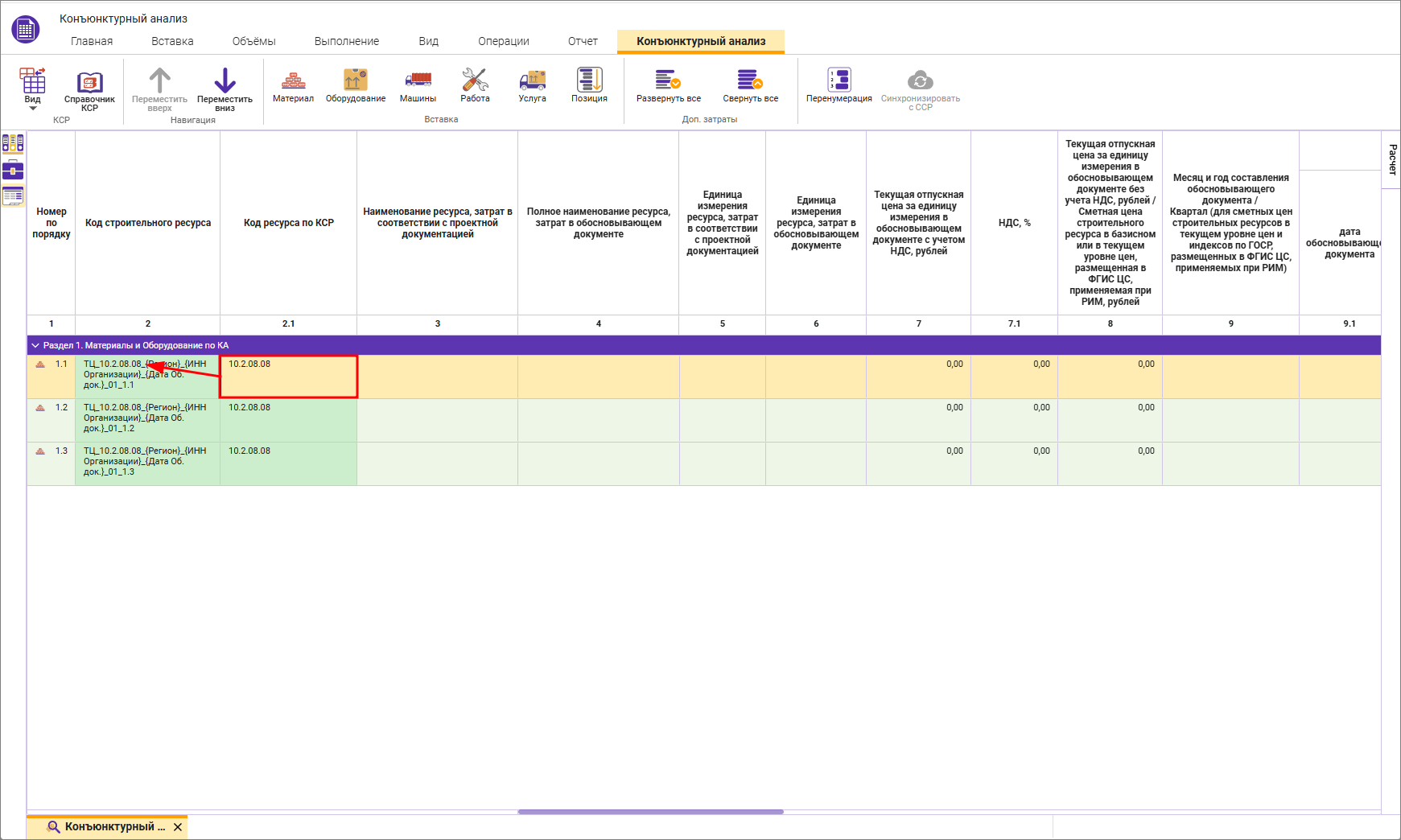Open the briefcase icon in left sidebar

13,170
